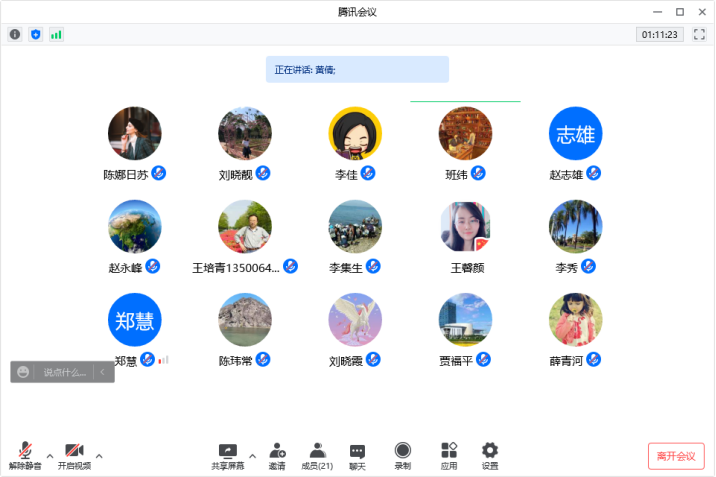Open the 邀请 invite icon
The height and width of the screenshot is (477, 716).
pos(277,456)
